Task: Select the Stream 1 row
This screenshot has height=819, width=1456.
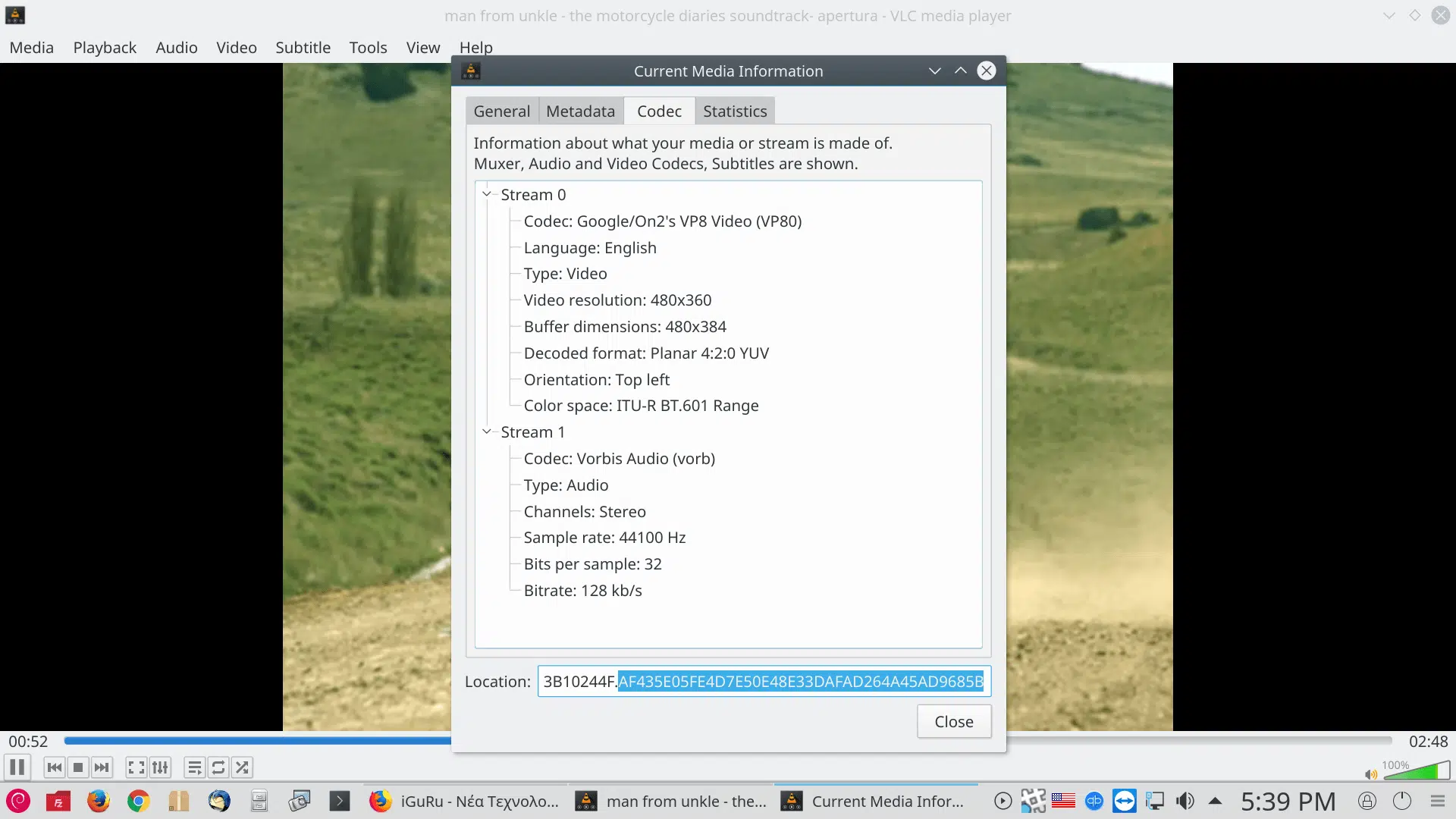Action: pyautogui.click(x=533, y=432)
